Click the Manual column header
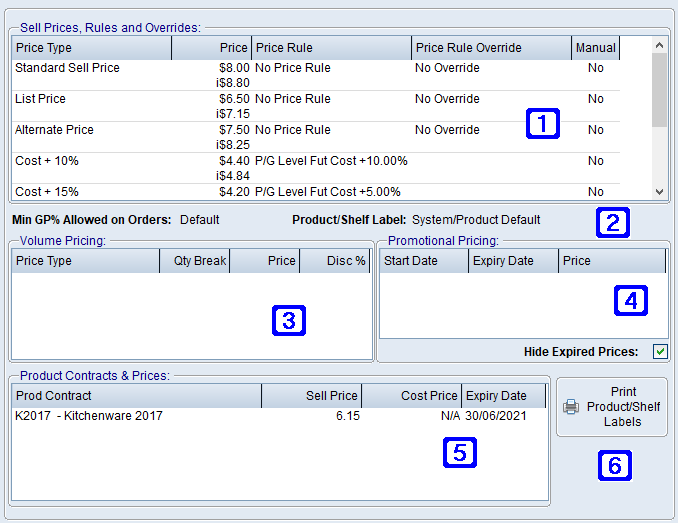Viewport: 678px width, 523px height. (595, 47)
